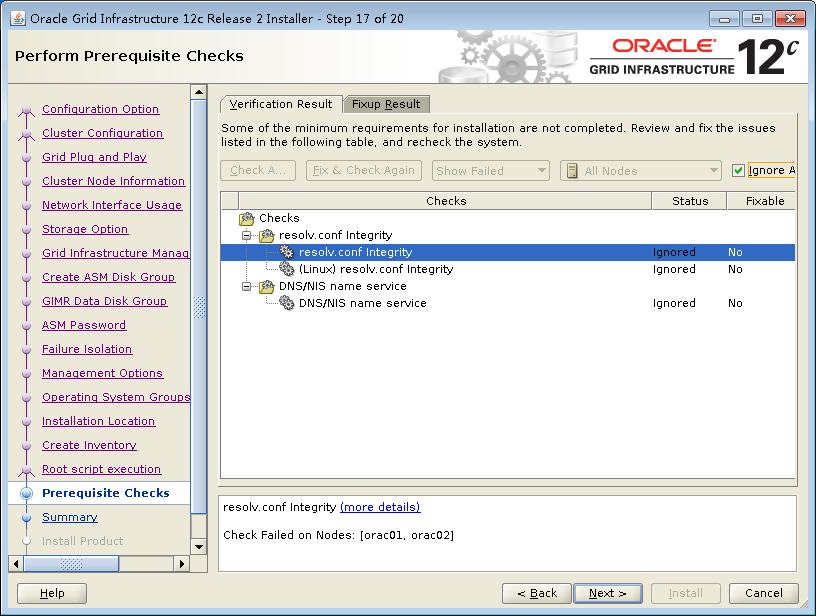This screenshot has height=616, width=816.
Task: Go to Grid Plug and Play step
Action: tap(94, 157)
